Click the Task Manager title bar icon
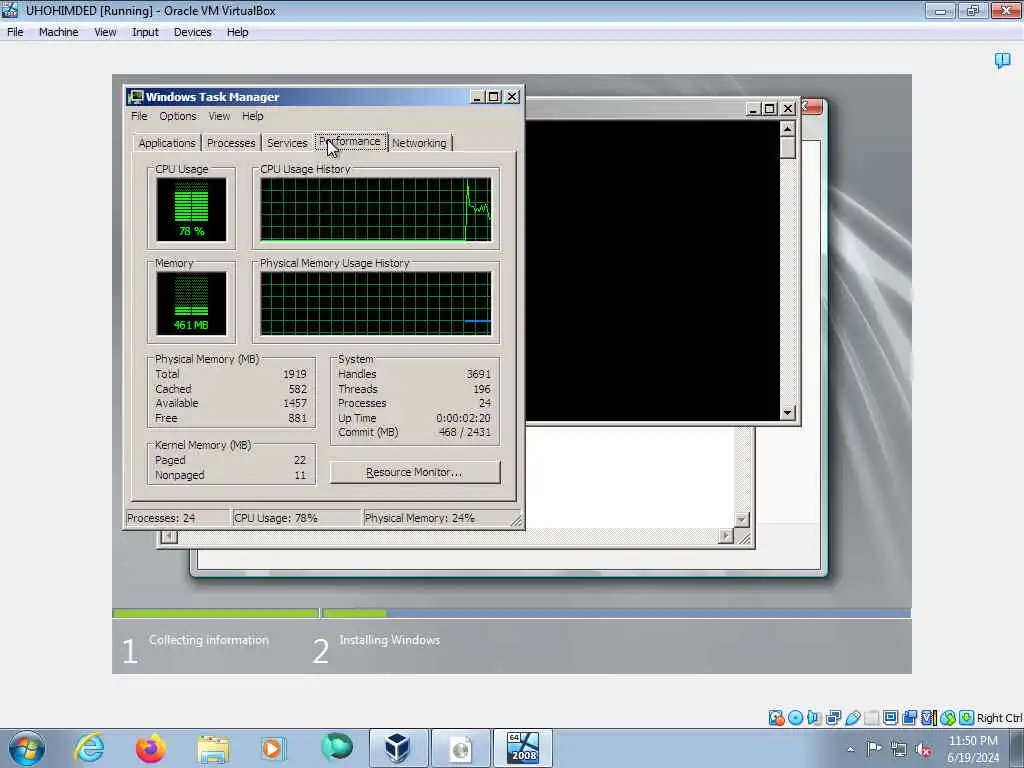Viewport: 1024px width, 768px height. (x=135, y=97)
